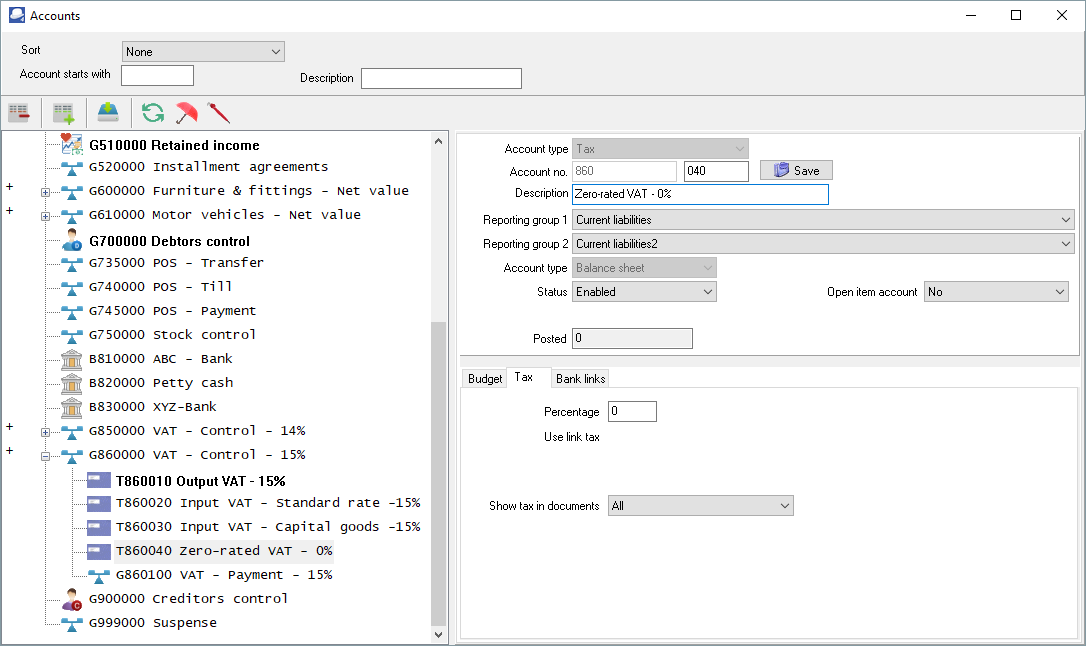Click the T860010 Output VAT tax icon
Viewport: 1086px width, 646px height.
[98, 480]
